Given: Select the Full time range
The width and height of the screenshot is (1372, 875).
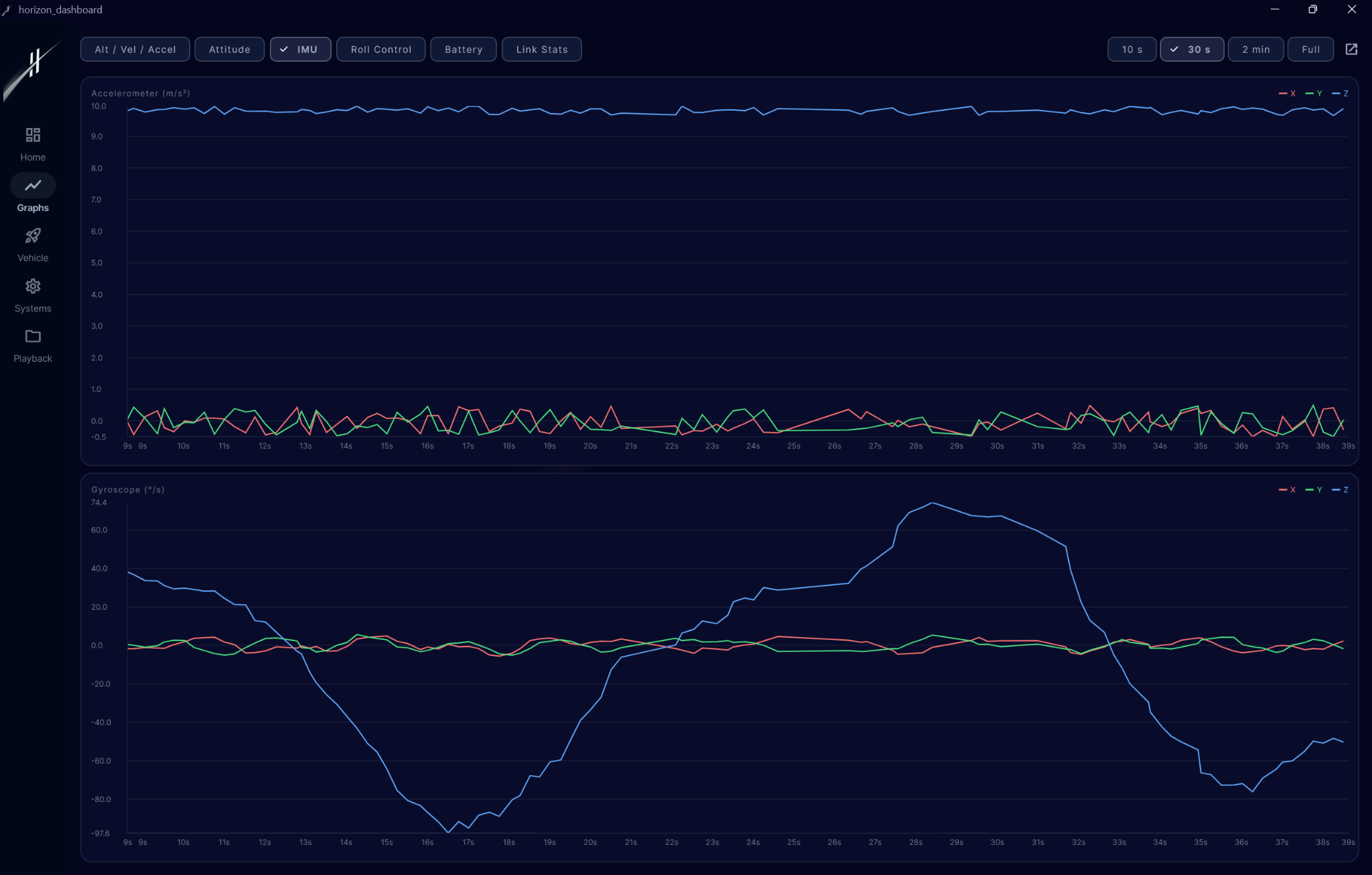Looking at the screenshot, I should coord(1309,49).
